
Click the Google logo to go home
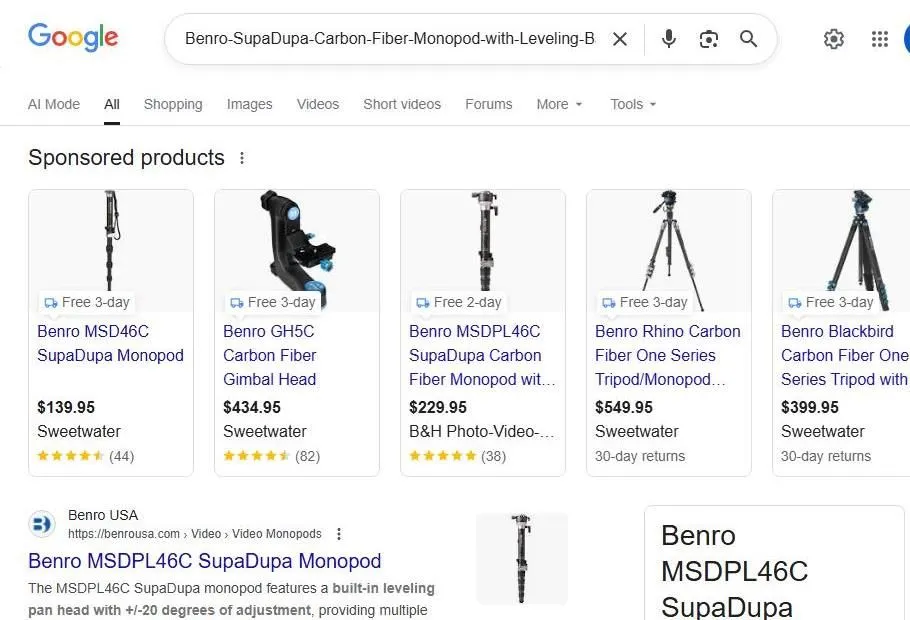click(73, 37)
